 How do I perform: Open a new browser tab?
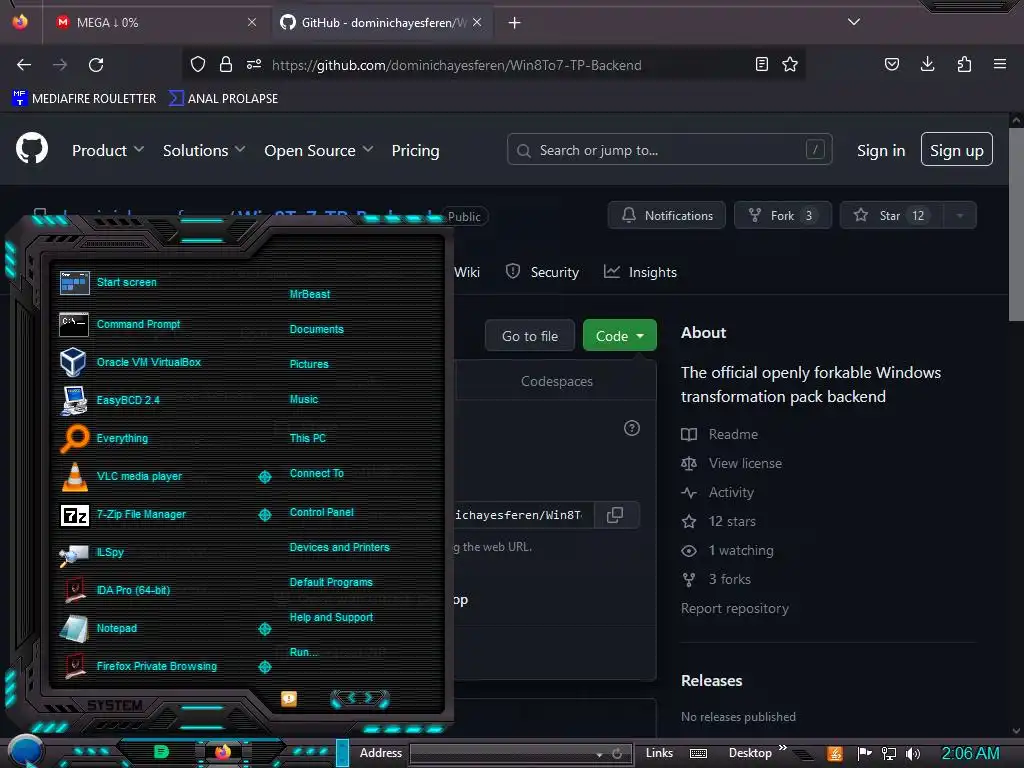pos(515,22)
